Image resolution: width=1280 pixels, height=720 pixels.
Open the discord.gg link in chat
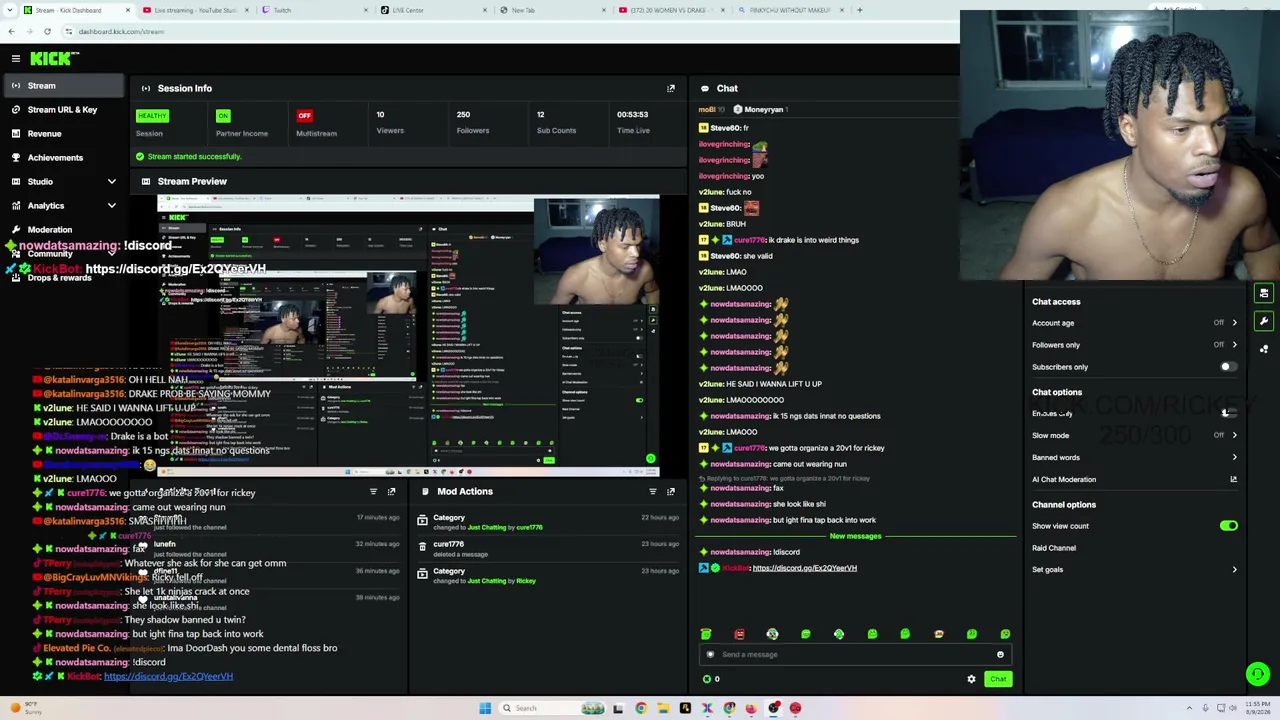[x=804, y=568]
